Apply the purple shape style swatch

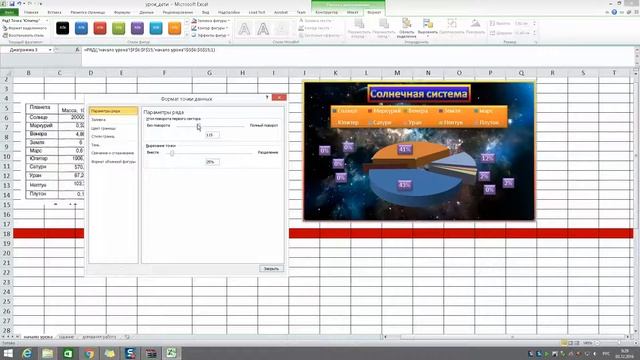[137, 28]
